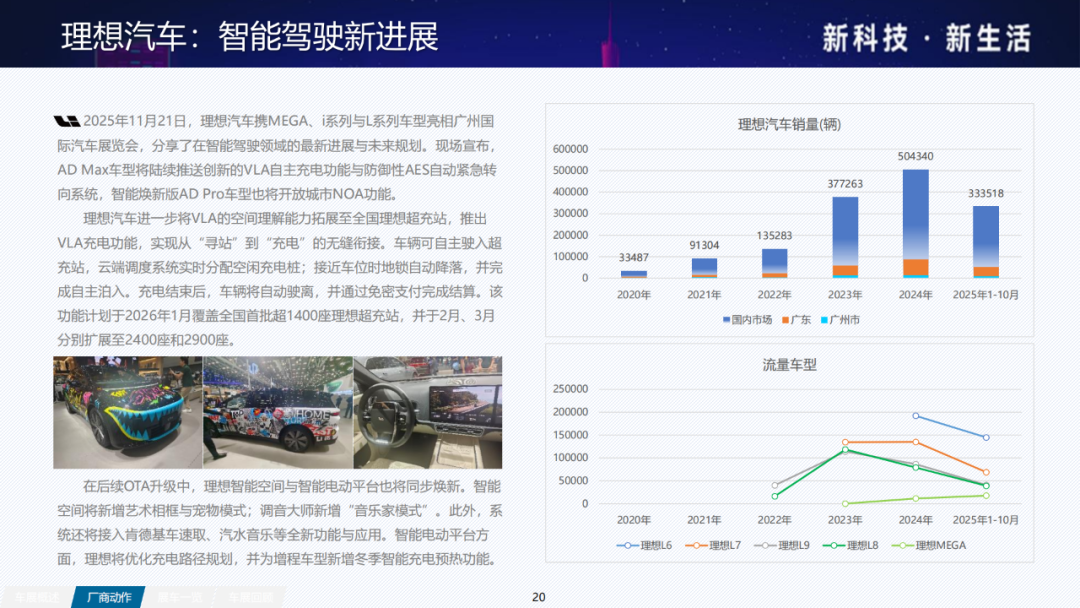Click the 流量车型 chart title

coord(789,365)
